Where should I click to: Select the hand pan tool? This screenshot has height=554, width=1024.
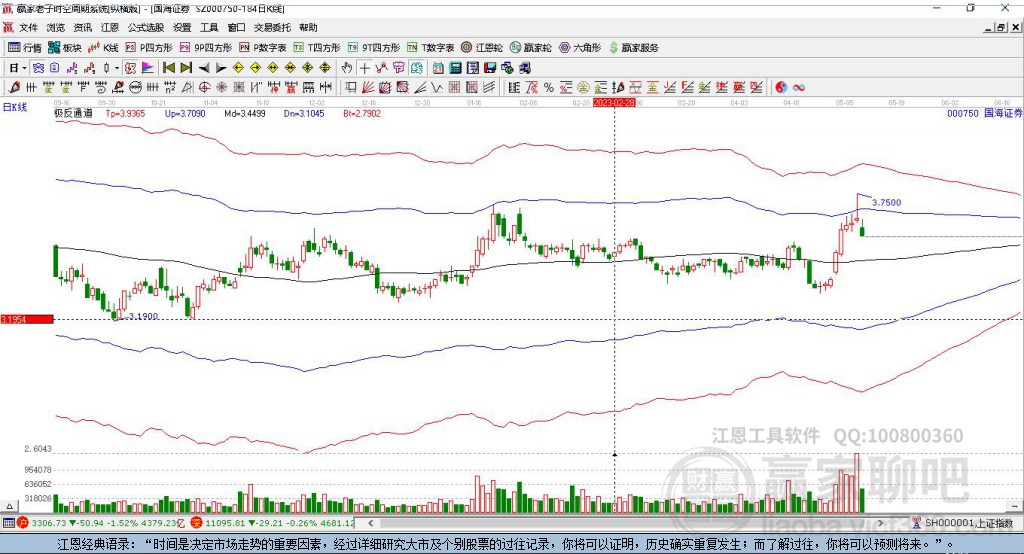[347, 68]
